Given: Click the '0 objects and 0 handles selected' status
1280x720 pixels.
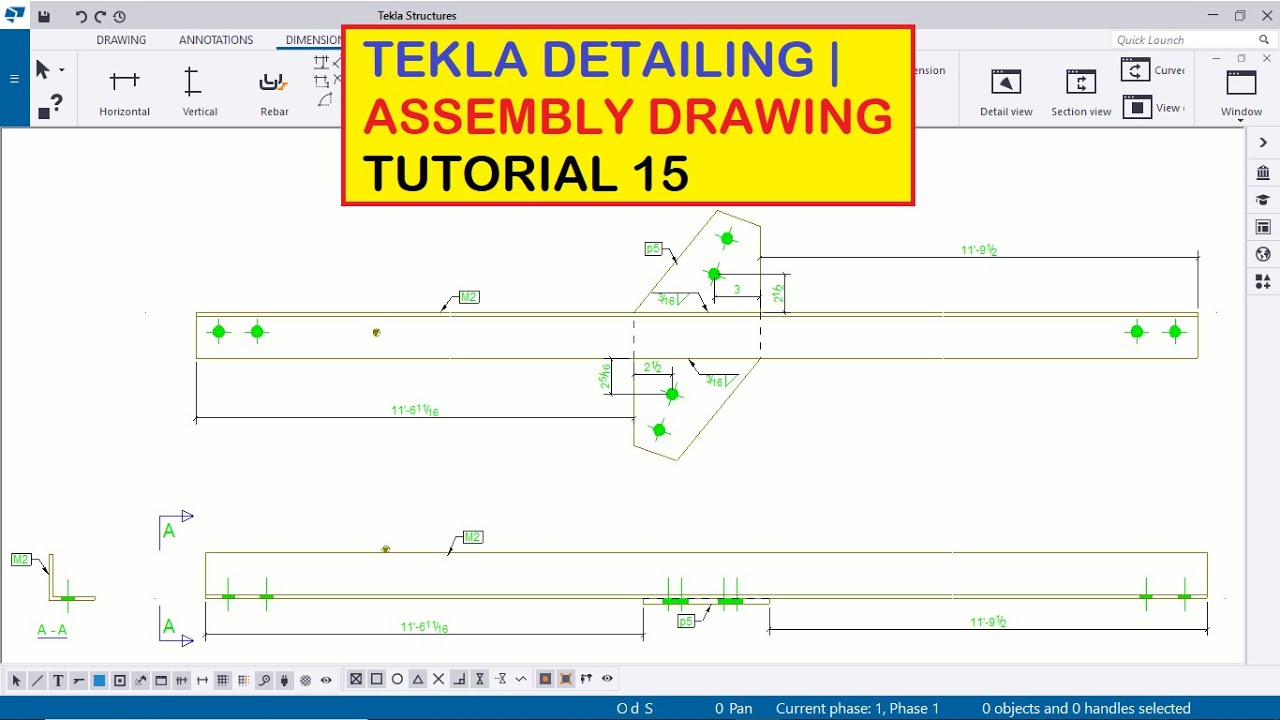Looking at the screenshot, I should [x=1086, y=708].
